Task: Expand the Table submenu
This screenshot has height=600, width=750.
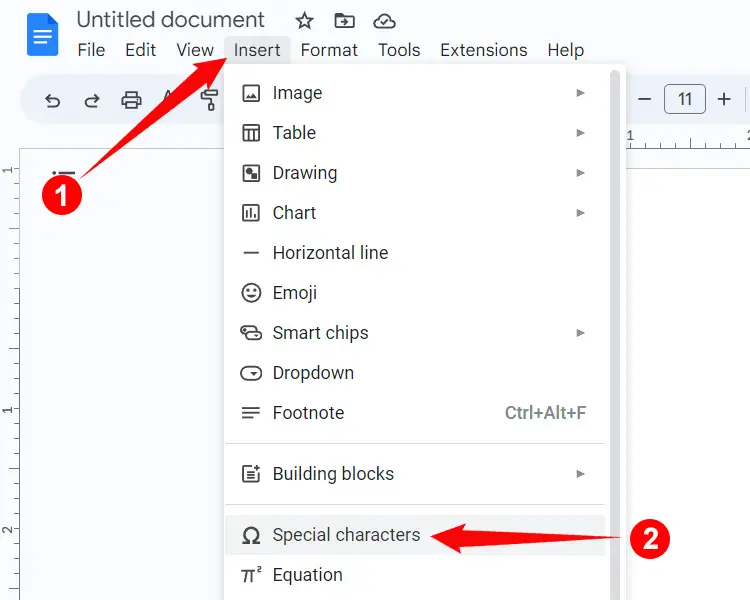Action: [x=294, y=133]
